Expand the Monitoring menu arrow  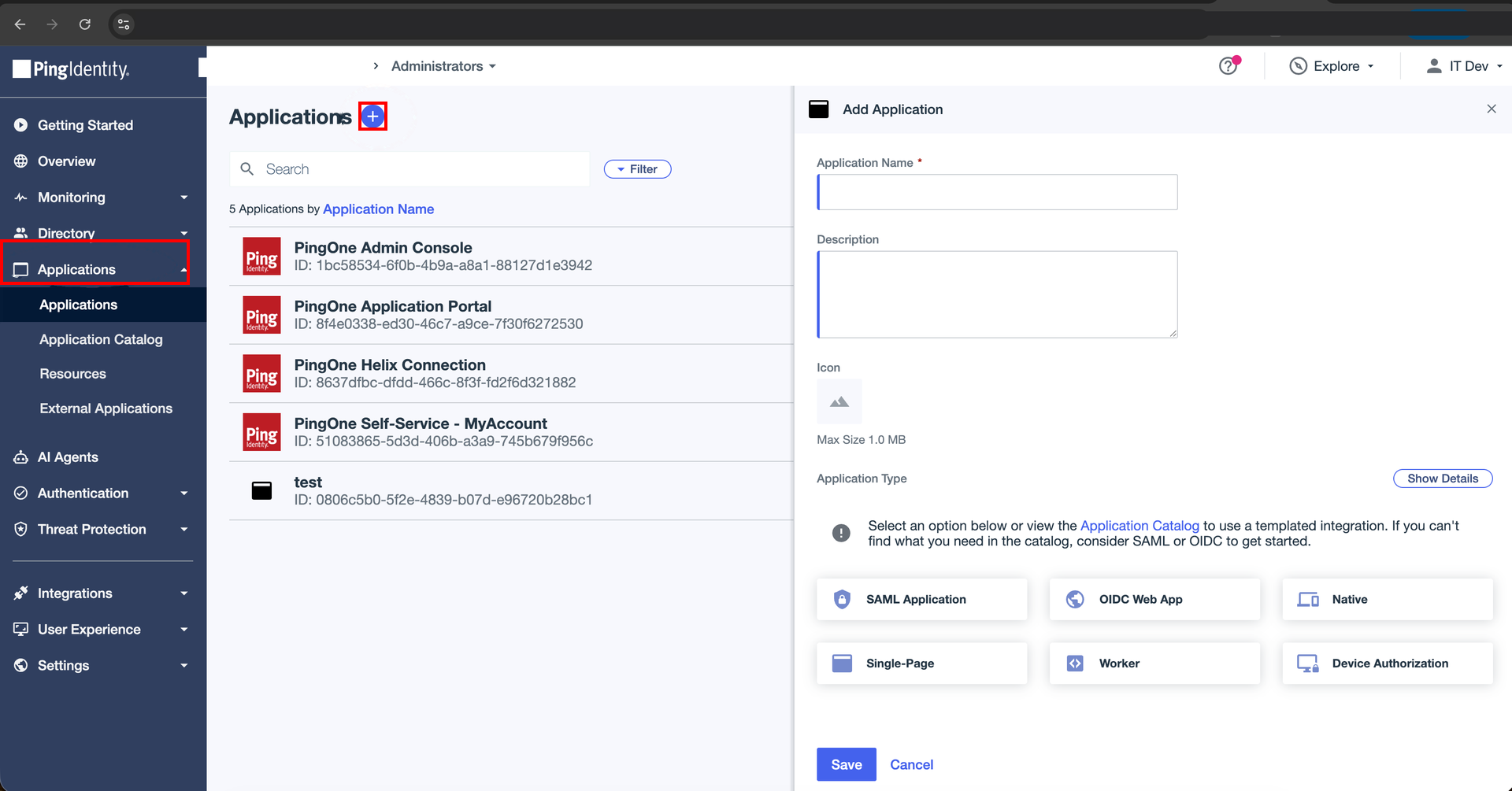point(184,198)
